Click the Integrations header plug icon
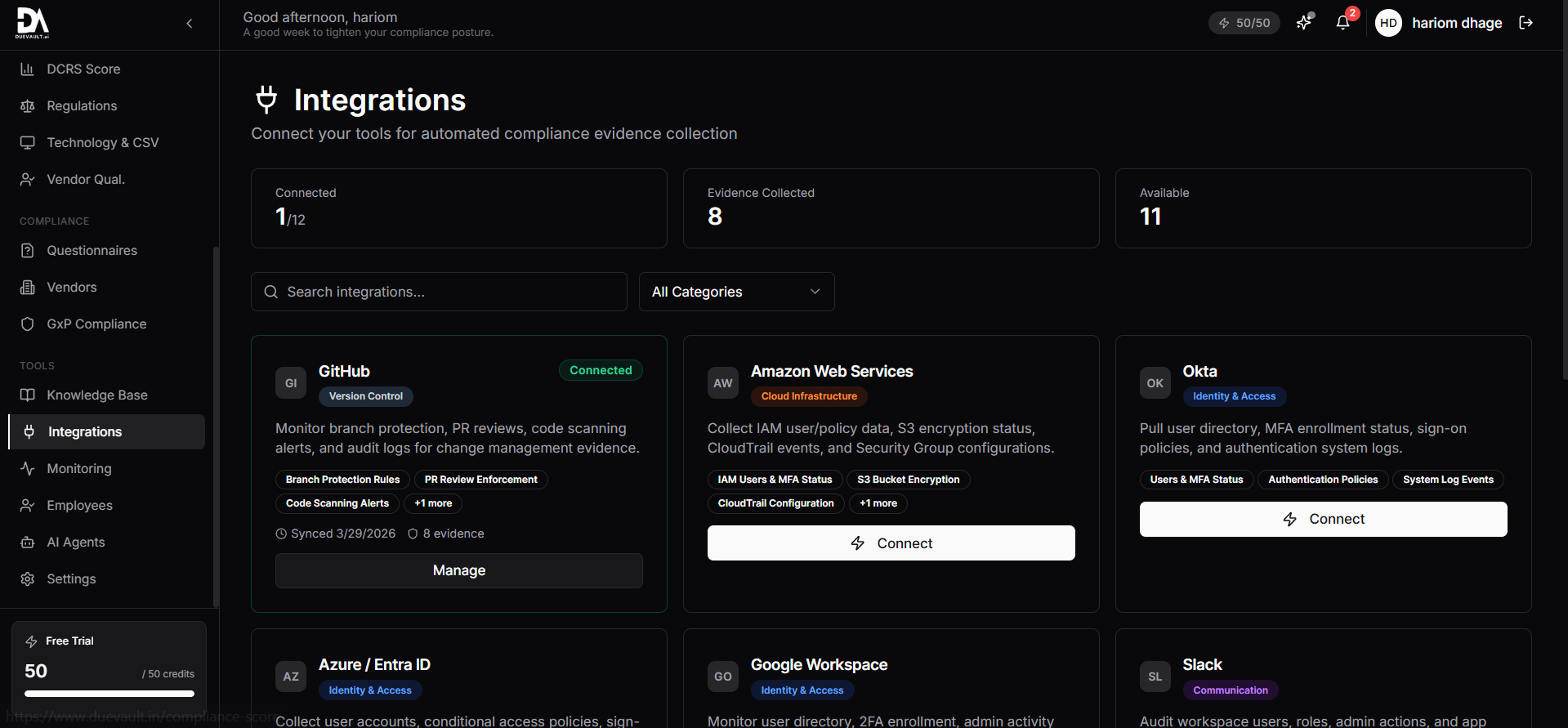 click(266, 99)
